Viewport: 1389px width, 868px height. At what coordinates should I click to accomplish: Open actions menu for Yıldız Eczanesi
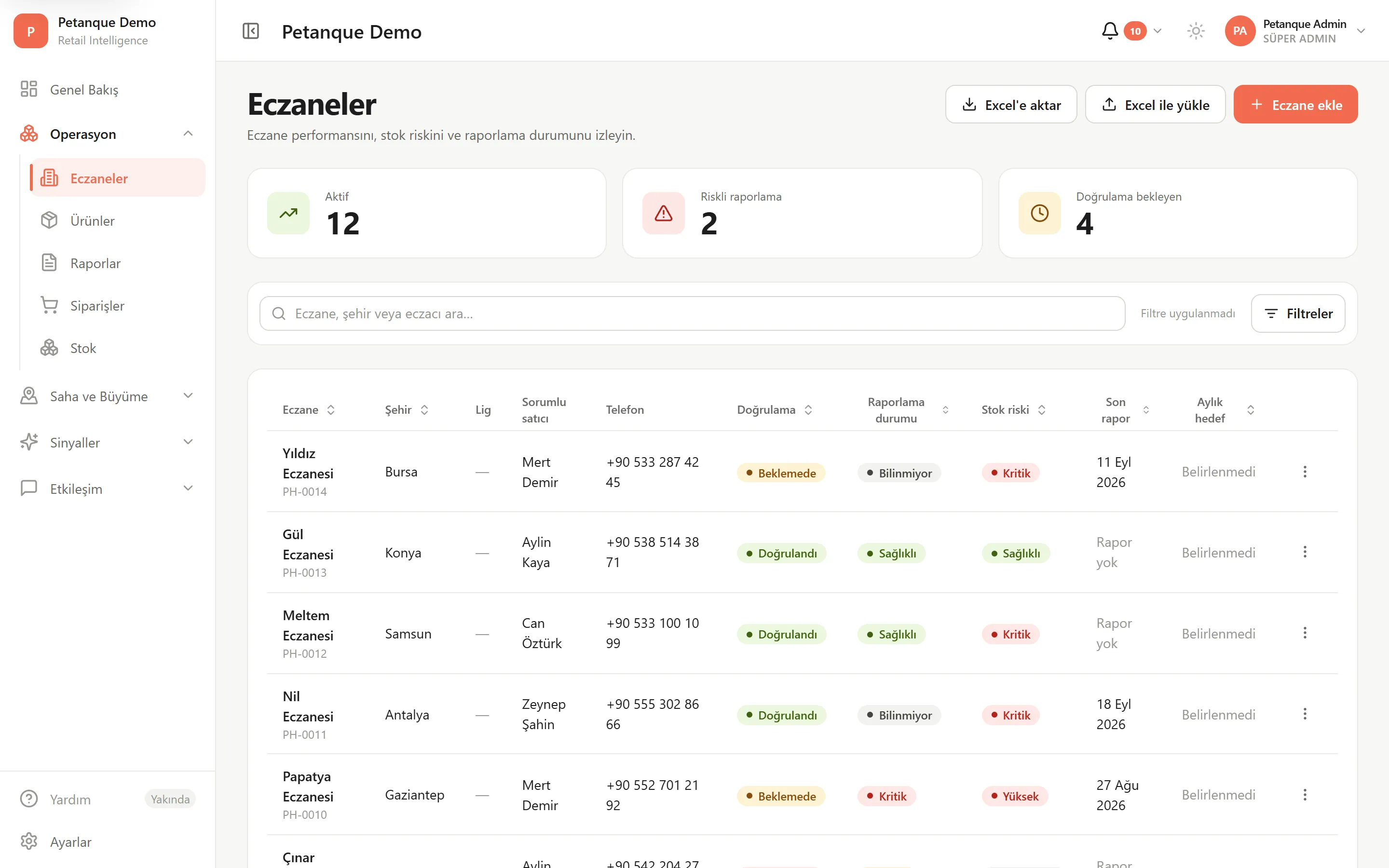tap(1305, 471)
